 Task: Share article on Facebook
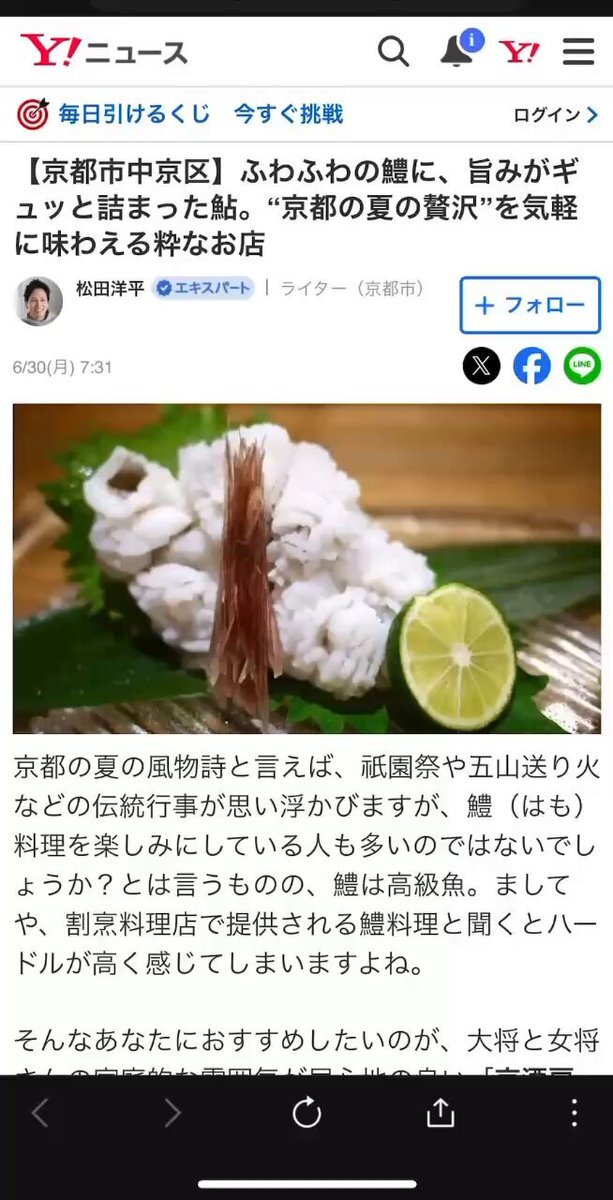532,366
